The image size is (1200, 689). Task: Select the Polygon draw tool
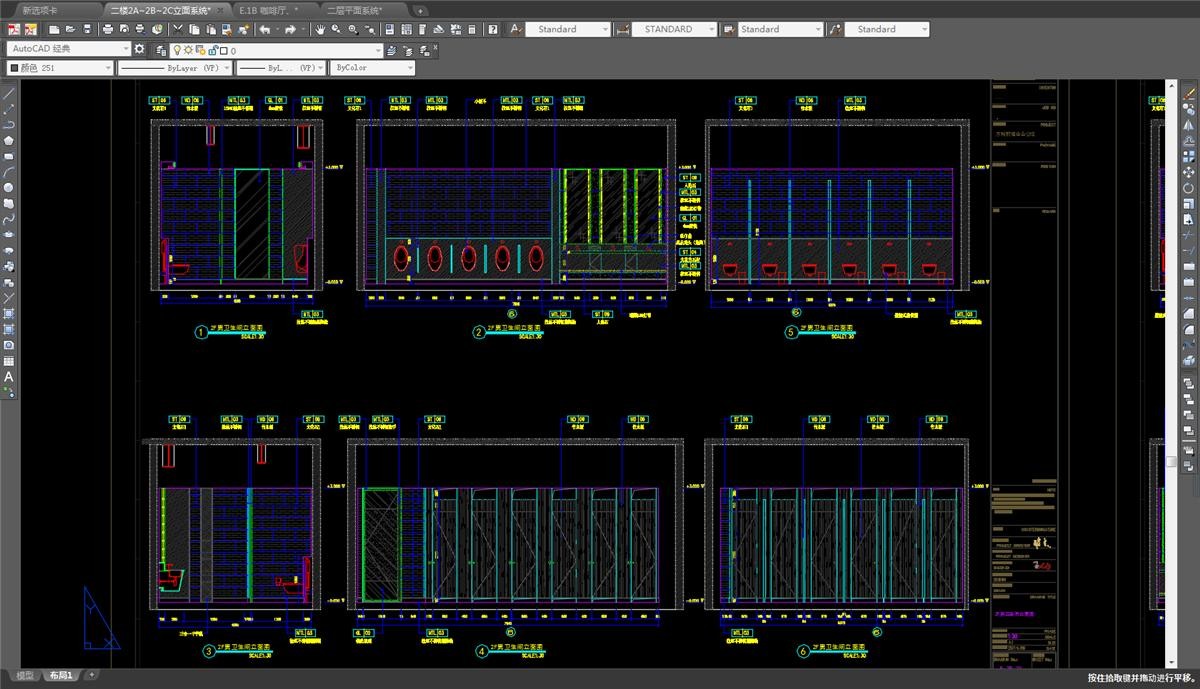9,141
